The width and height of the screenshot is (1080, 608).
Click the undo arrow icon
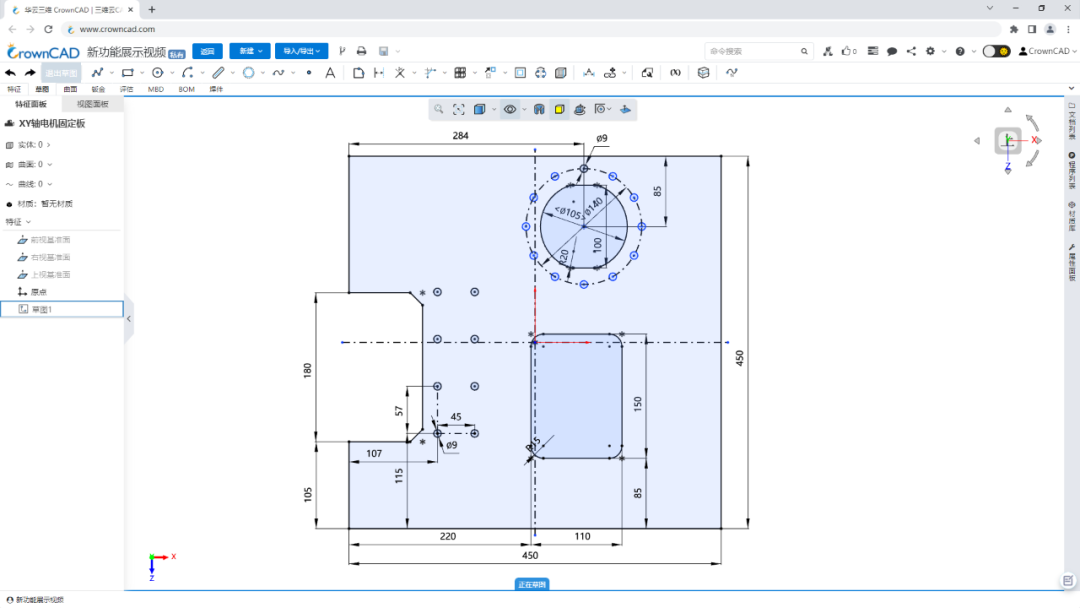coord(10,72)
